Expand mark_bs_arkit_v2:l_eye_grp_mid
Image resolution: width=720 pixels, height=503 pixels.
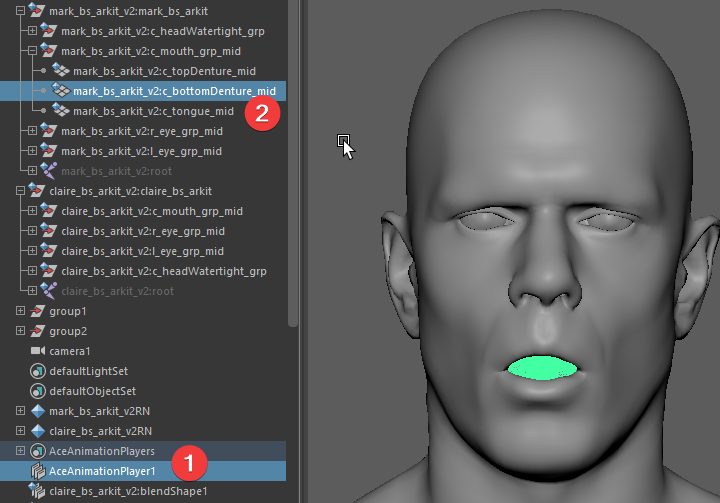point(32,151)
